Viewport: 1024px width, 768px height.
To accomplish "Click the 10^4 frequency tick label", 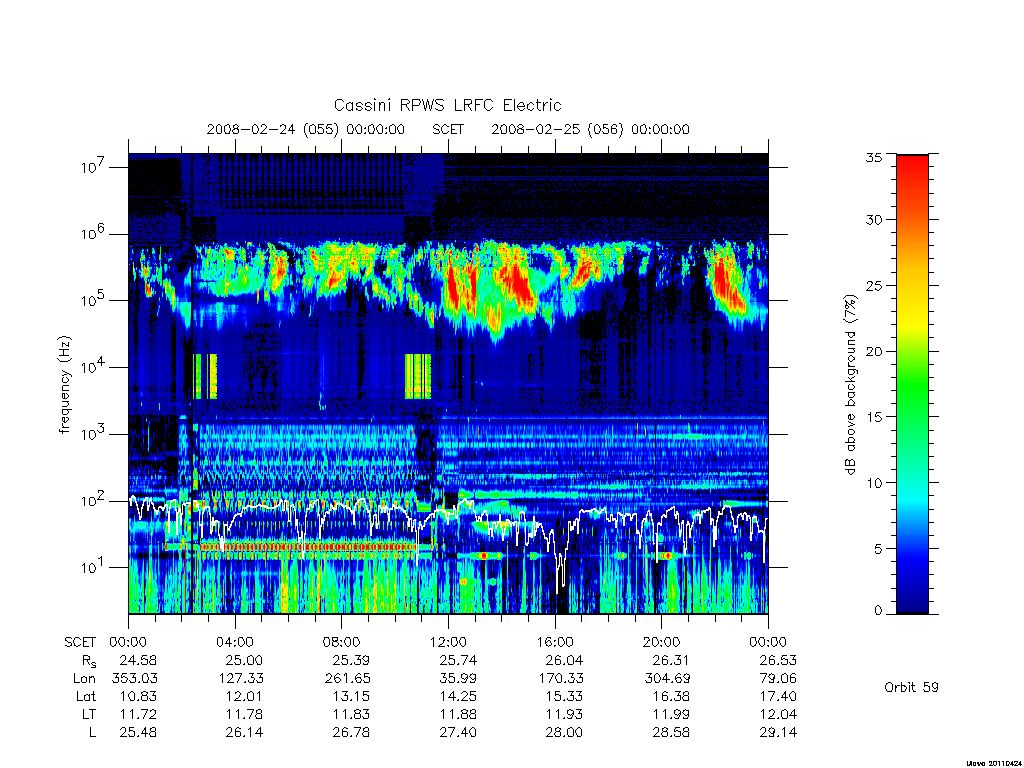I will point(94,367).
